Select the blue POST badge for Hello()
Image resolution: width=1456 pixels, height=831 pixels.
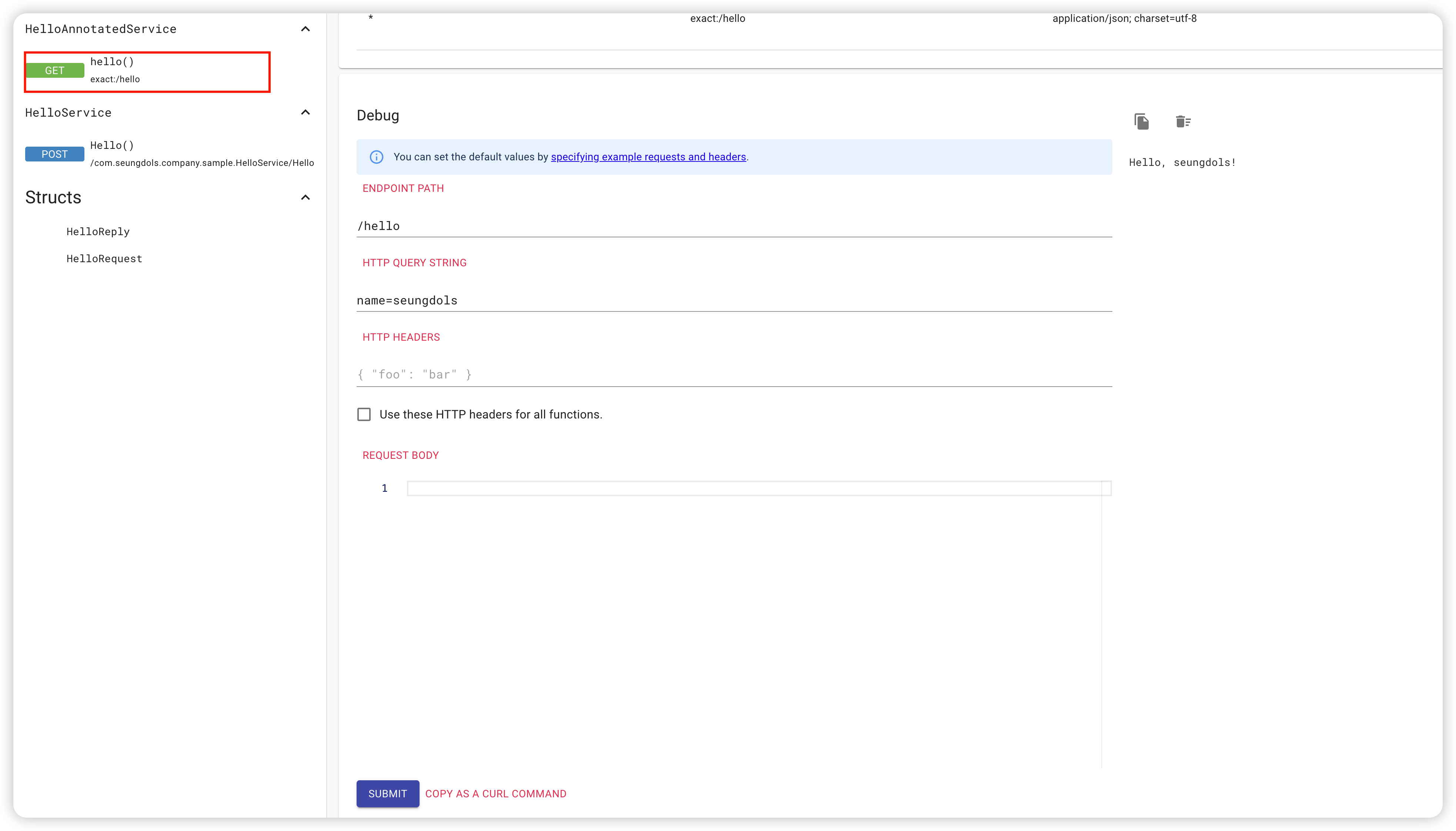55,154
